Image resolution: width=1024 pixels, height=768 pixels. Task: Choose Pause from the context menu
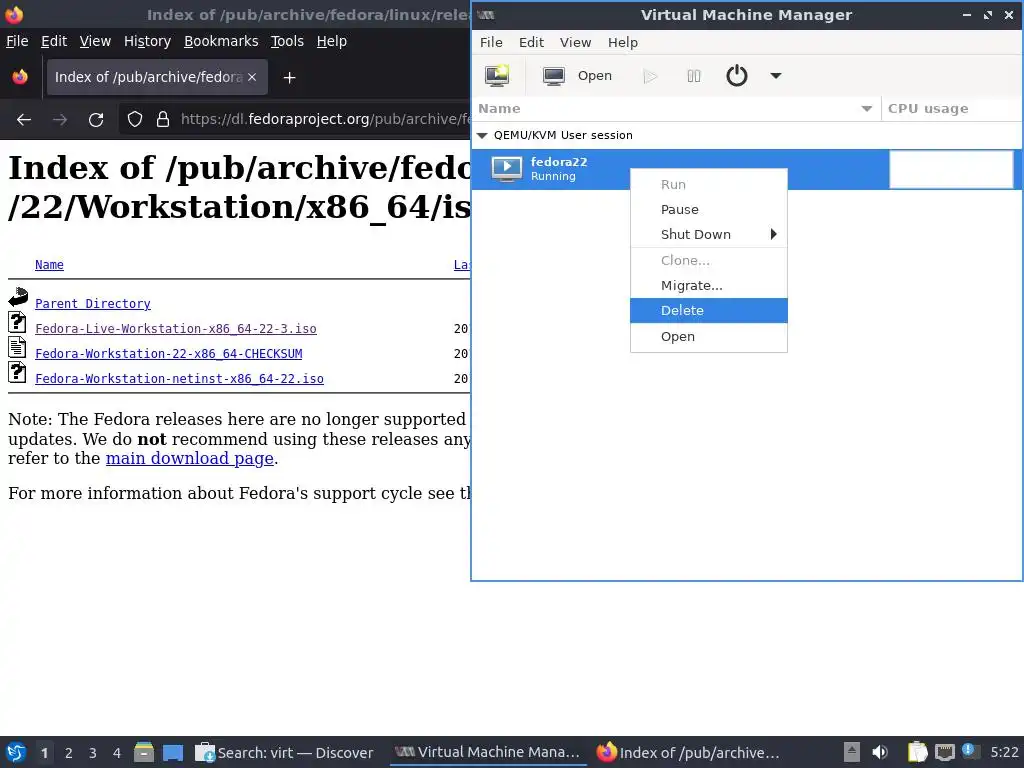[709, 210]
